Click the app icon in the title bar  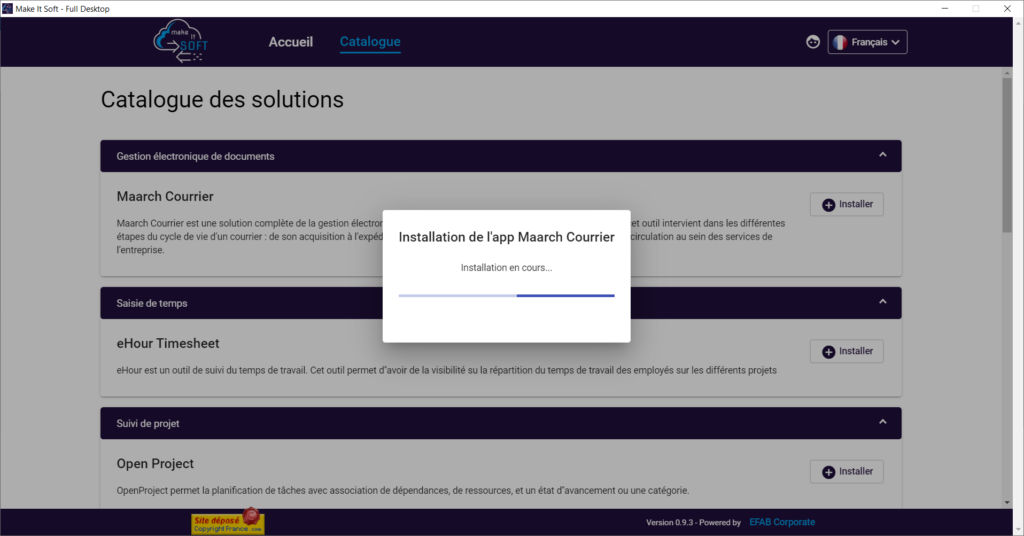click(7, 8)
